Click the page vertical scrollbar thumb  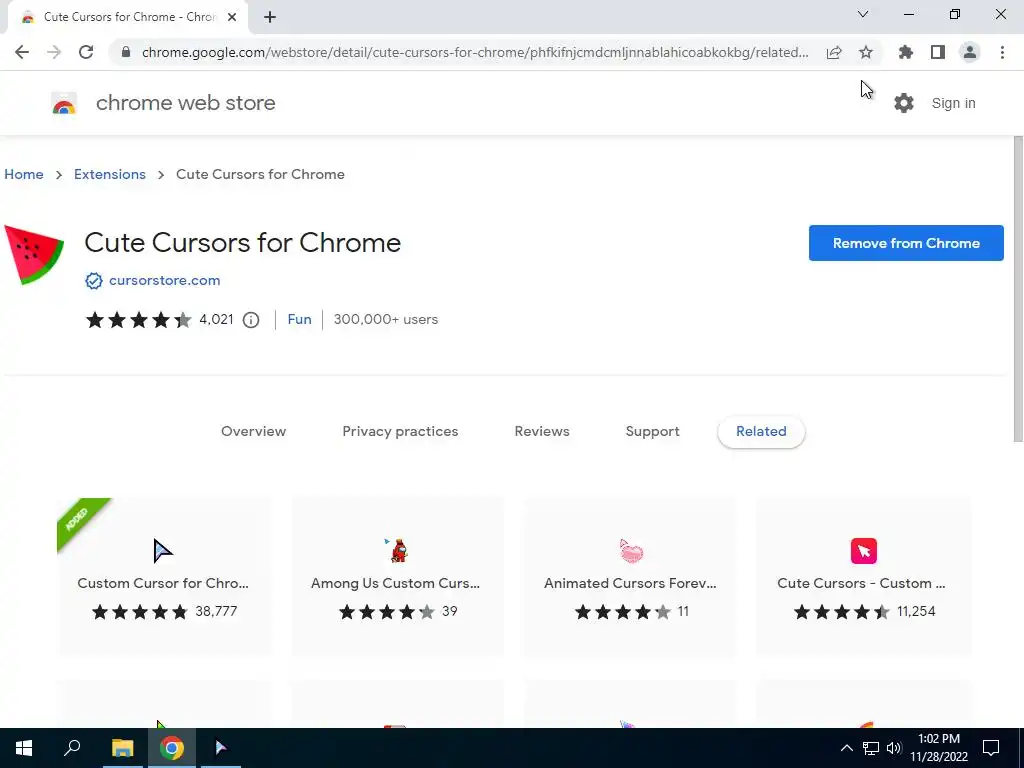coord(1018,289)
